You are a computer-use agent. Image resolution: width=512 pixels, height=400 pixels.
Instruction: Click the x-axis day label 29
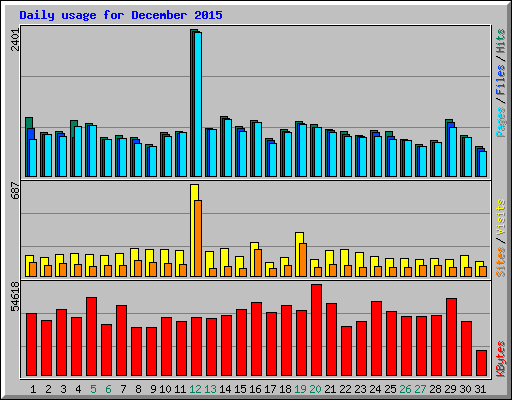coord(450,389)
